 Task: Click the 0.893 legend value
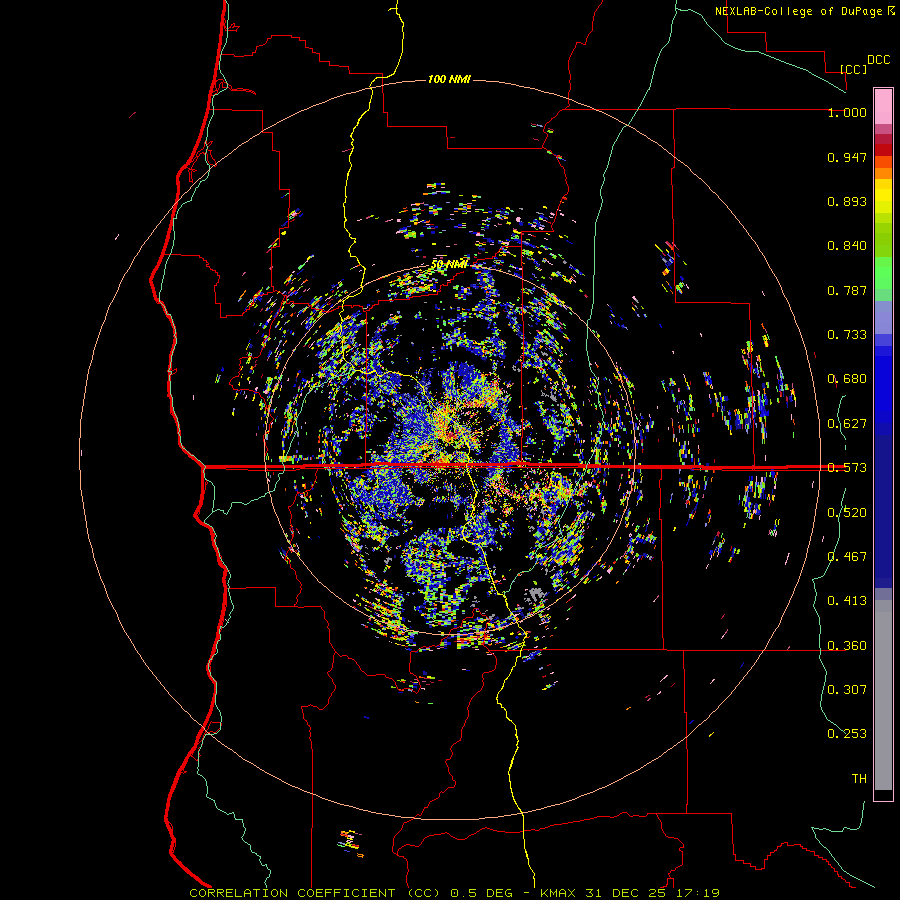[847, 201]
